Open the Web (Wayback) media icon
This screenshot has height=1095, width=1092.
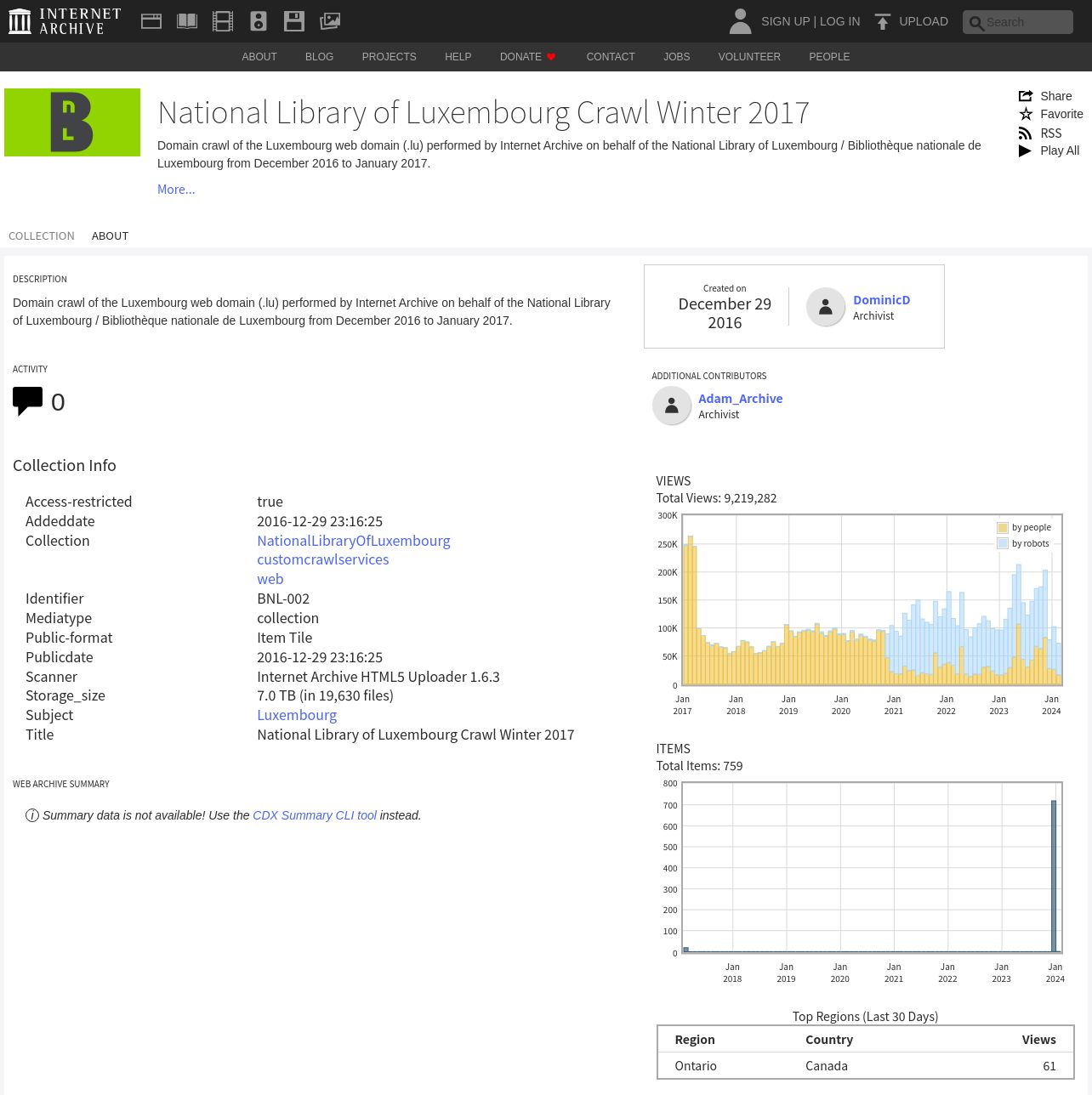[x=151, y=21]
